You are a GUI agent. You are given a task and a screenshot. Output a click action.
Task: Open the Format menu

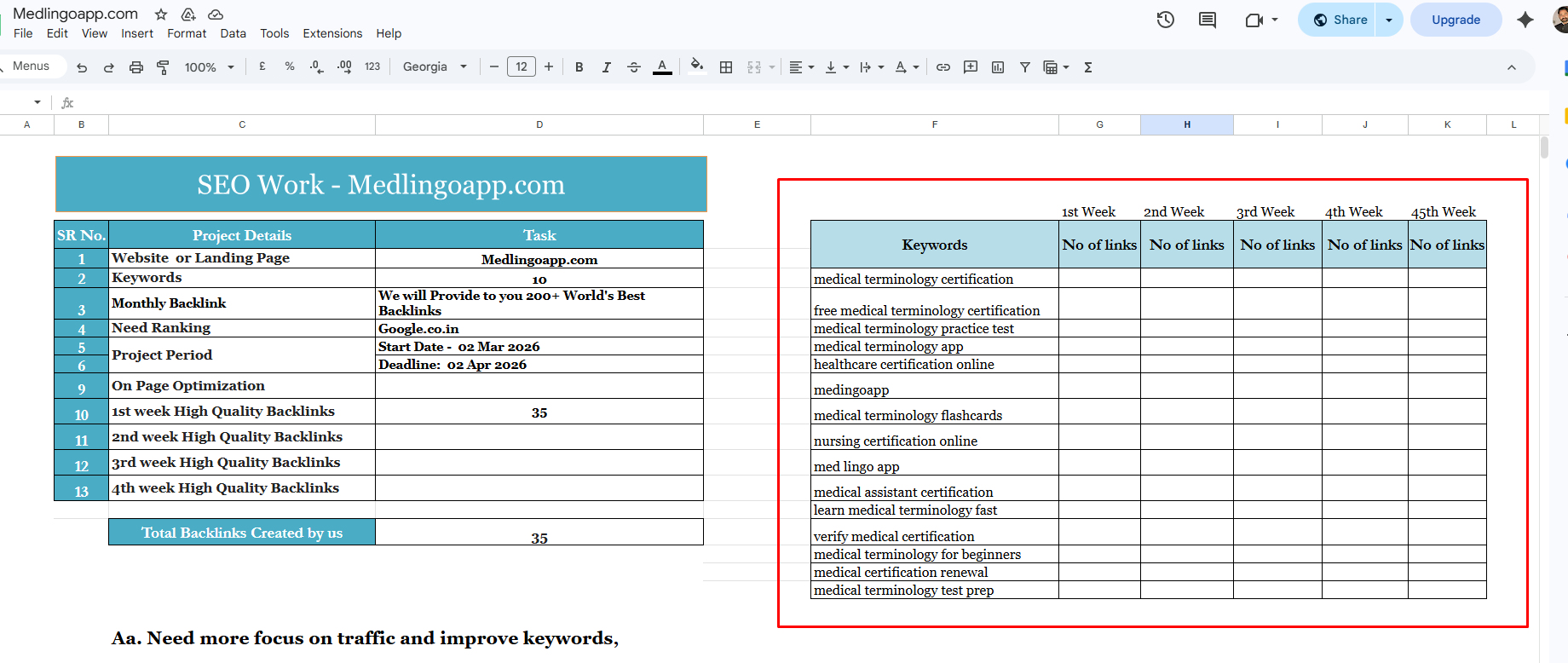click(x=187, y=33)
